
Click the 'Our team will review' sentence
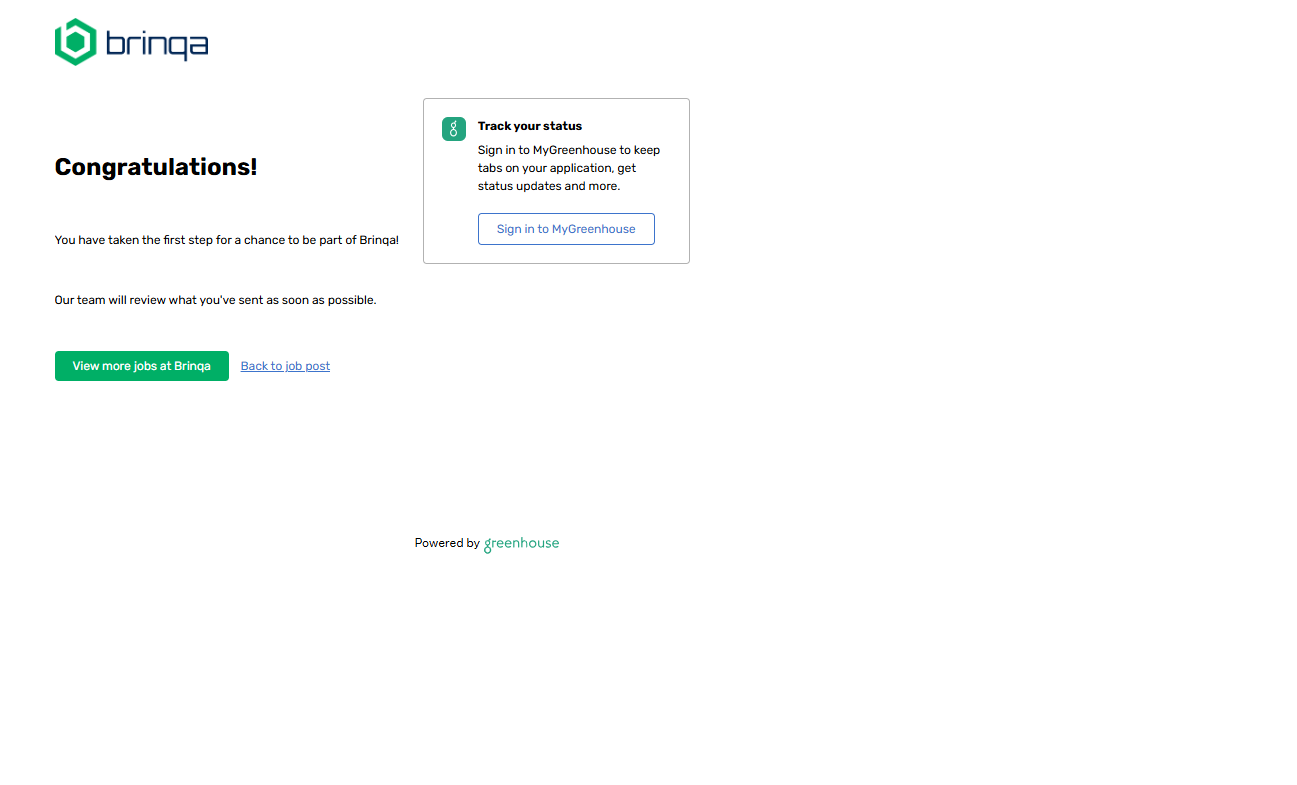click(x=215, y=300)
